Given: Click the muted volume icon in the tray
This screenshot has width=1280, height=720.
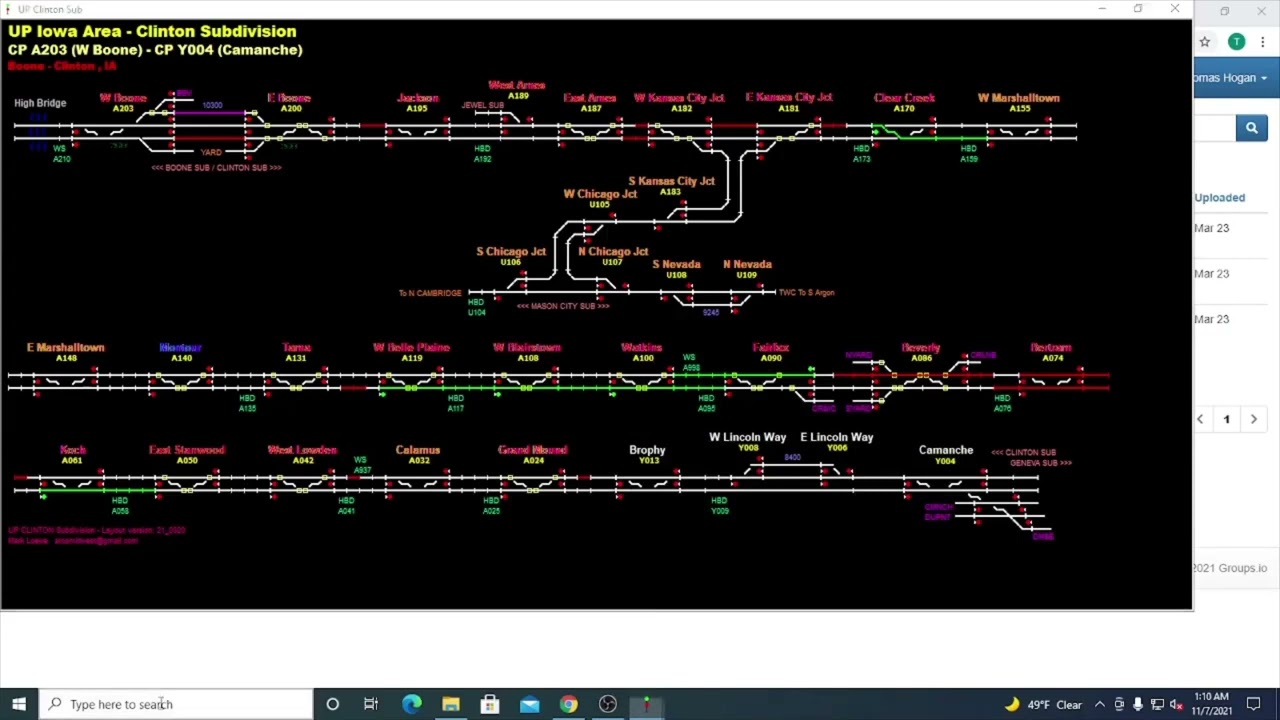Looking at the screenshot, I should click(1176, 704).
